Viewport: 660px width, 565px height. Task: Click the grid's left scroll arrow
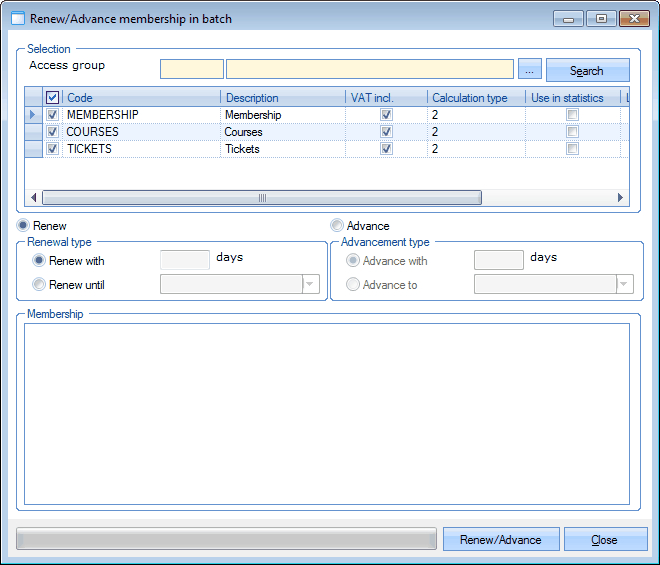pyautogui.click(x=34, y=198)
